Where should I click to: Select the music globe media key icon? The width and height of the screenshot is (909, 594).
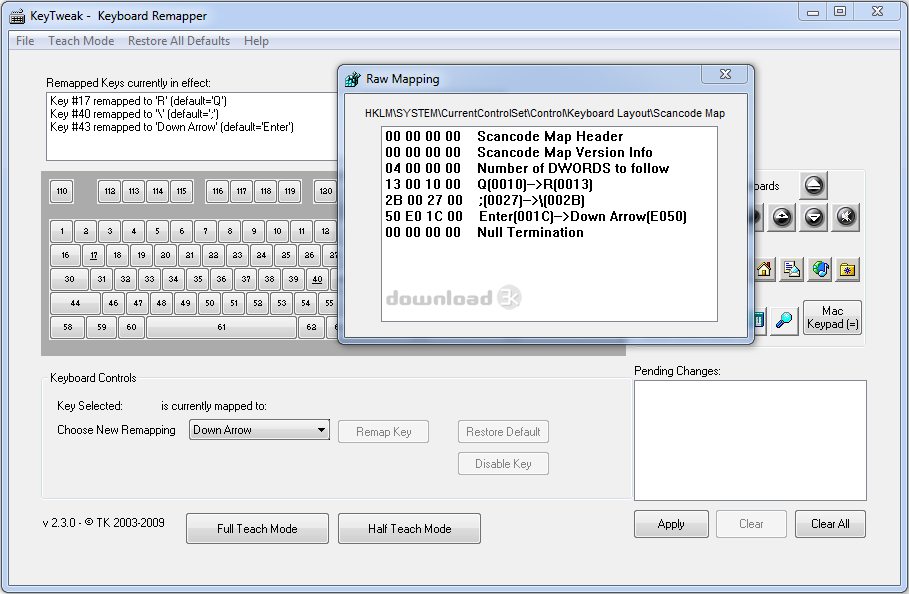tap(821, 268)
